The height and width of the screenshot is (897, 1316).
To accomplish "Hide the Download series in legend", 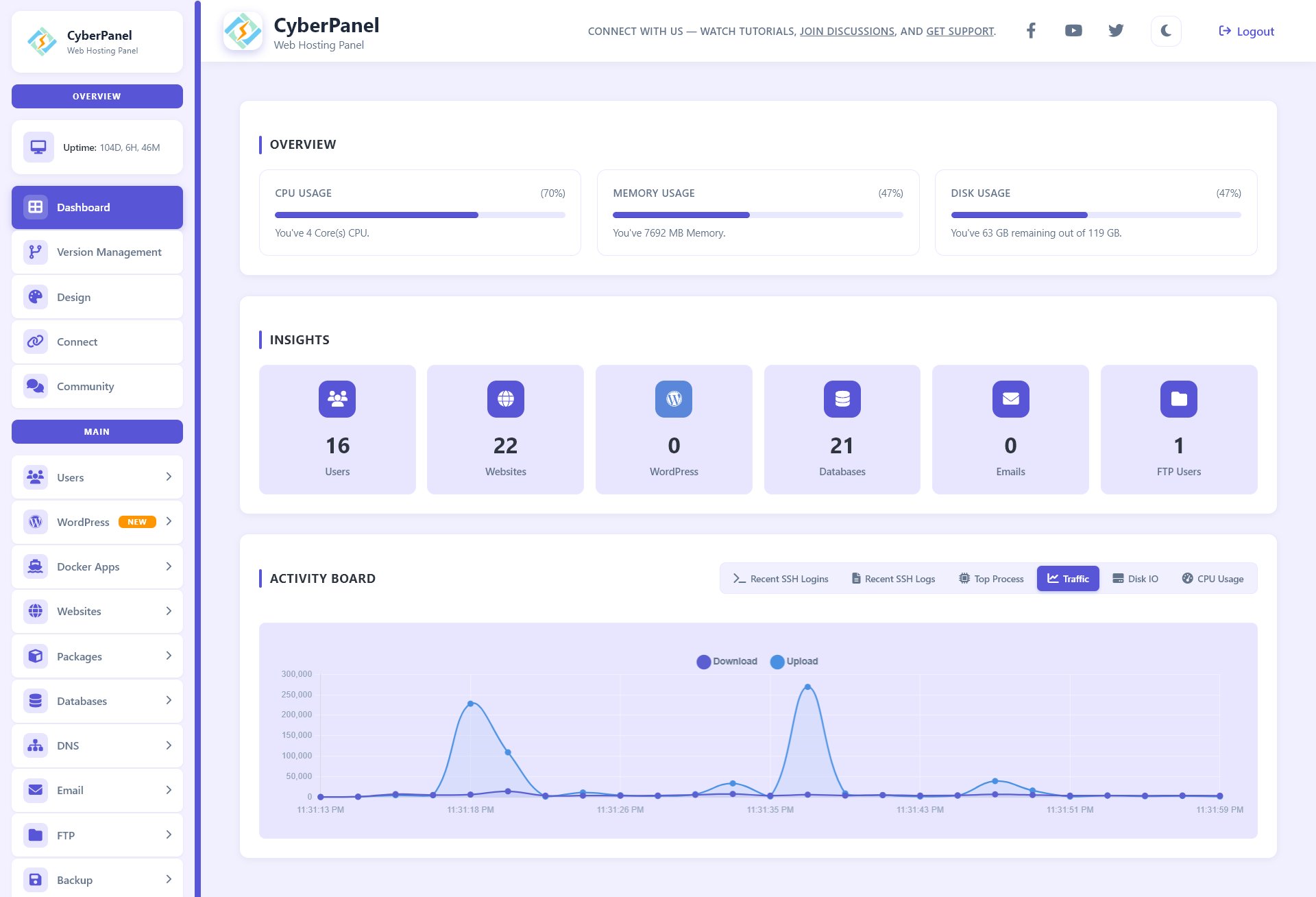I will (727, 661).
